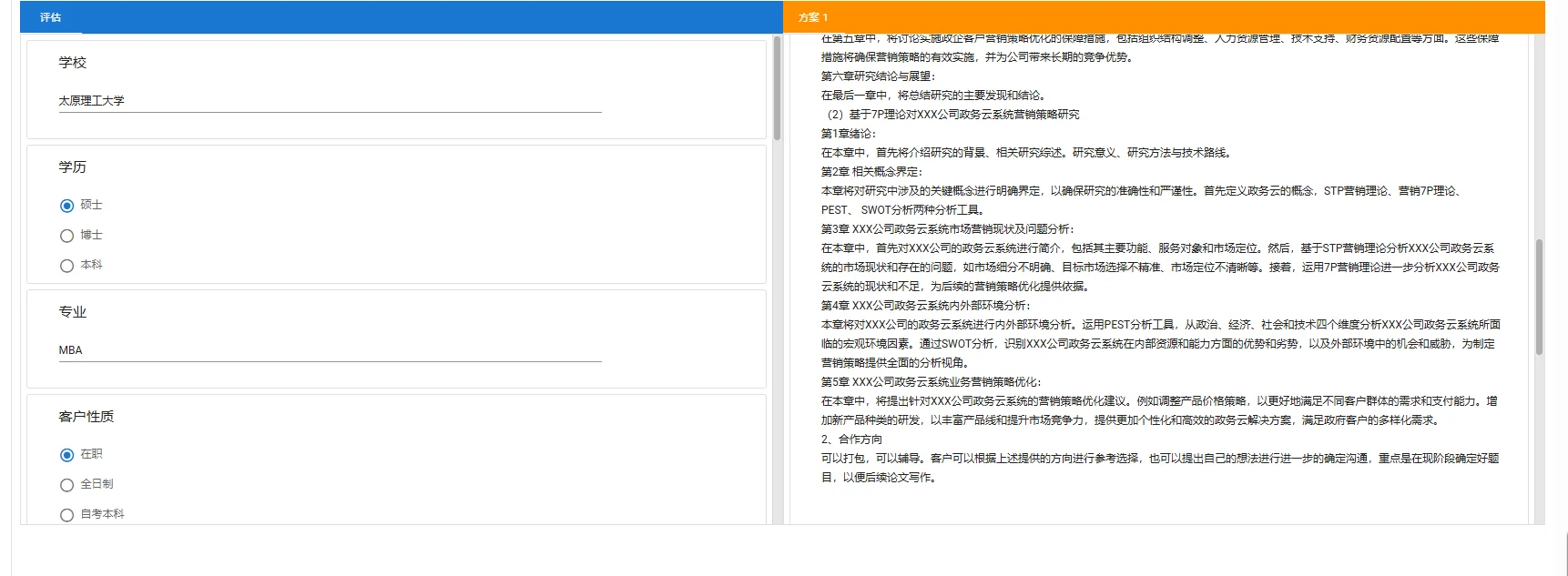Screen dimensions: 1568x576
Task: Click the line 第2章 相关概念界定
Action: pos(871,172)
